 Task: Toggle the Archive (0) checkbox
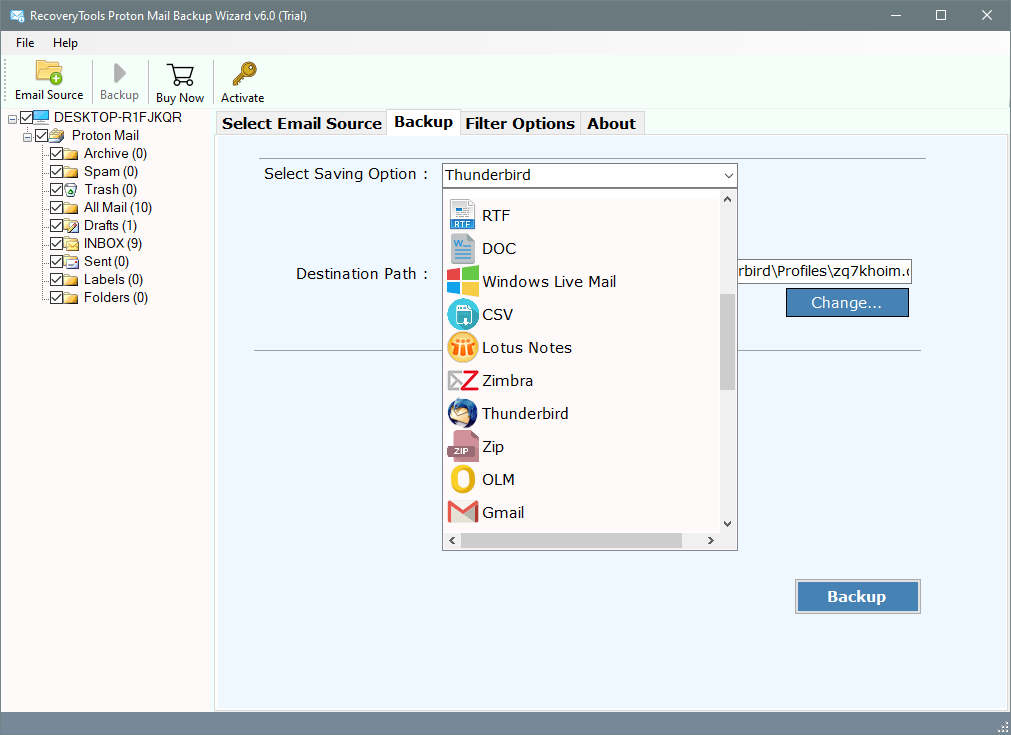tap(57, 153)
